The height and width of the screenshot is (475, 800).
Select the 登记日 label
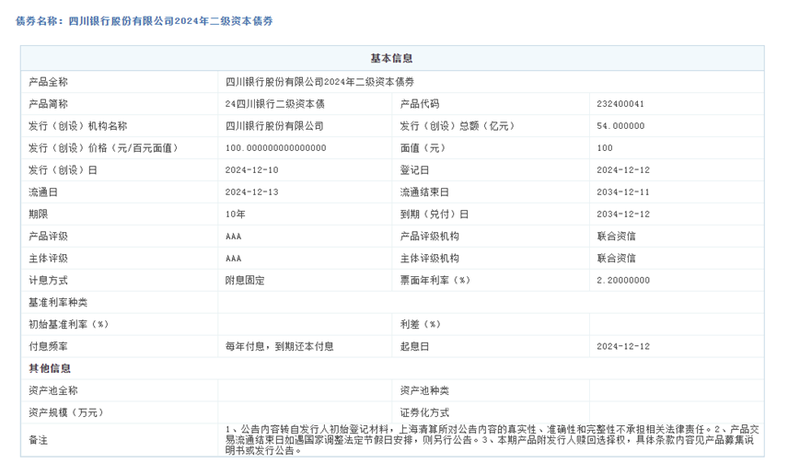415,170
